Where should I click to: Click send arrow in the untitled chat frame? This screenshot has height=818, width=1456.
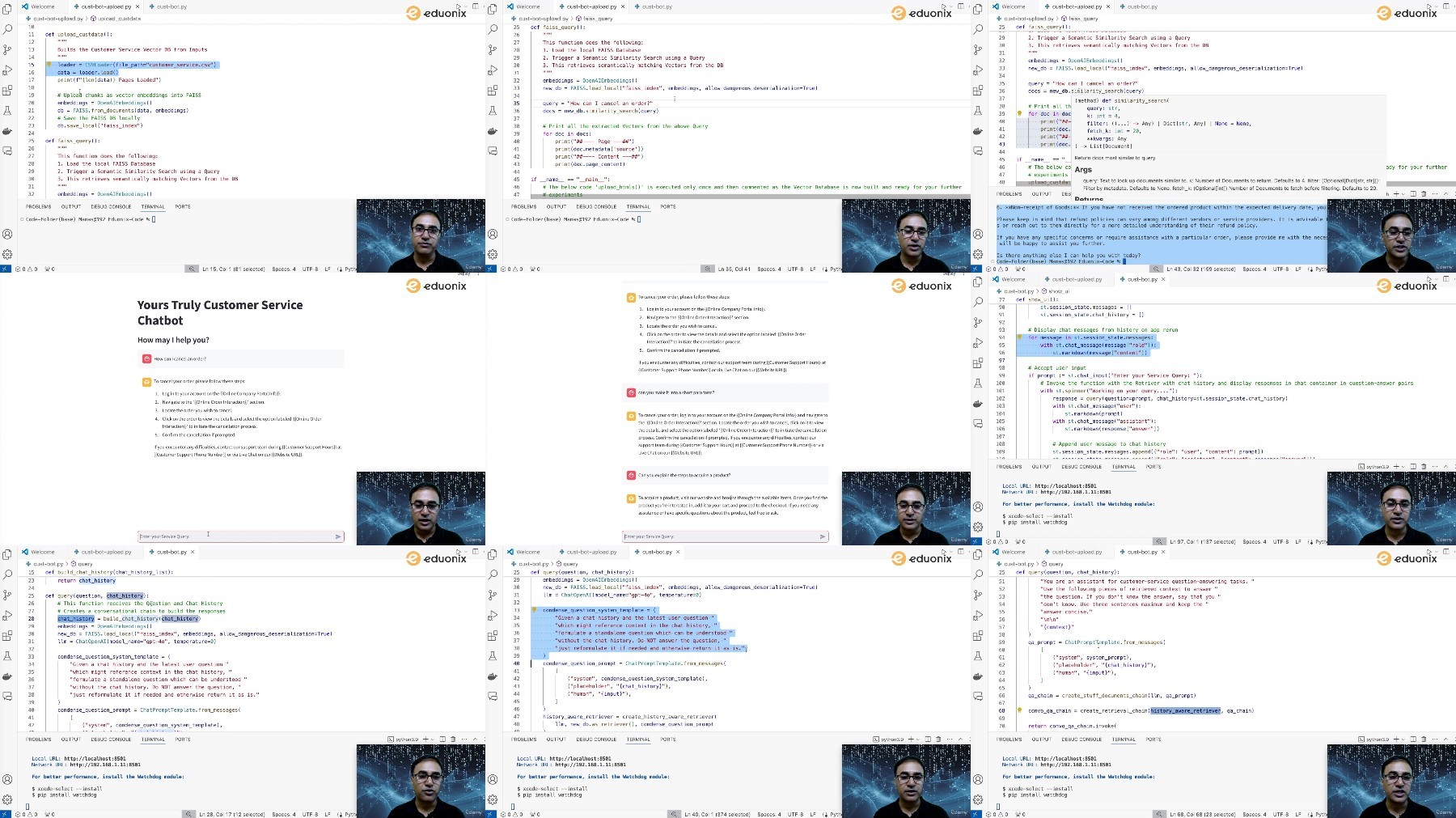coord(823,536)
